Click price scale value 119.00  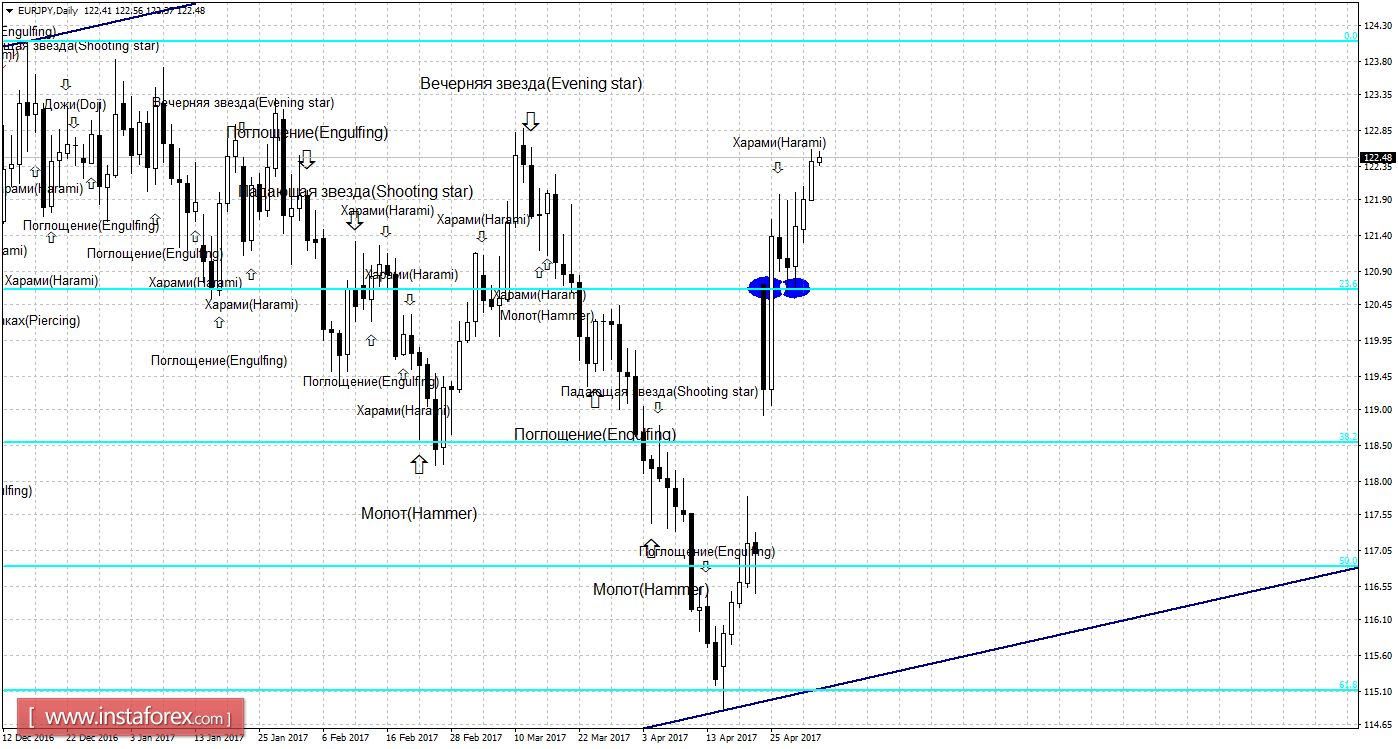point(1379,410)
